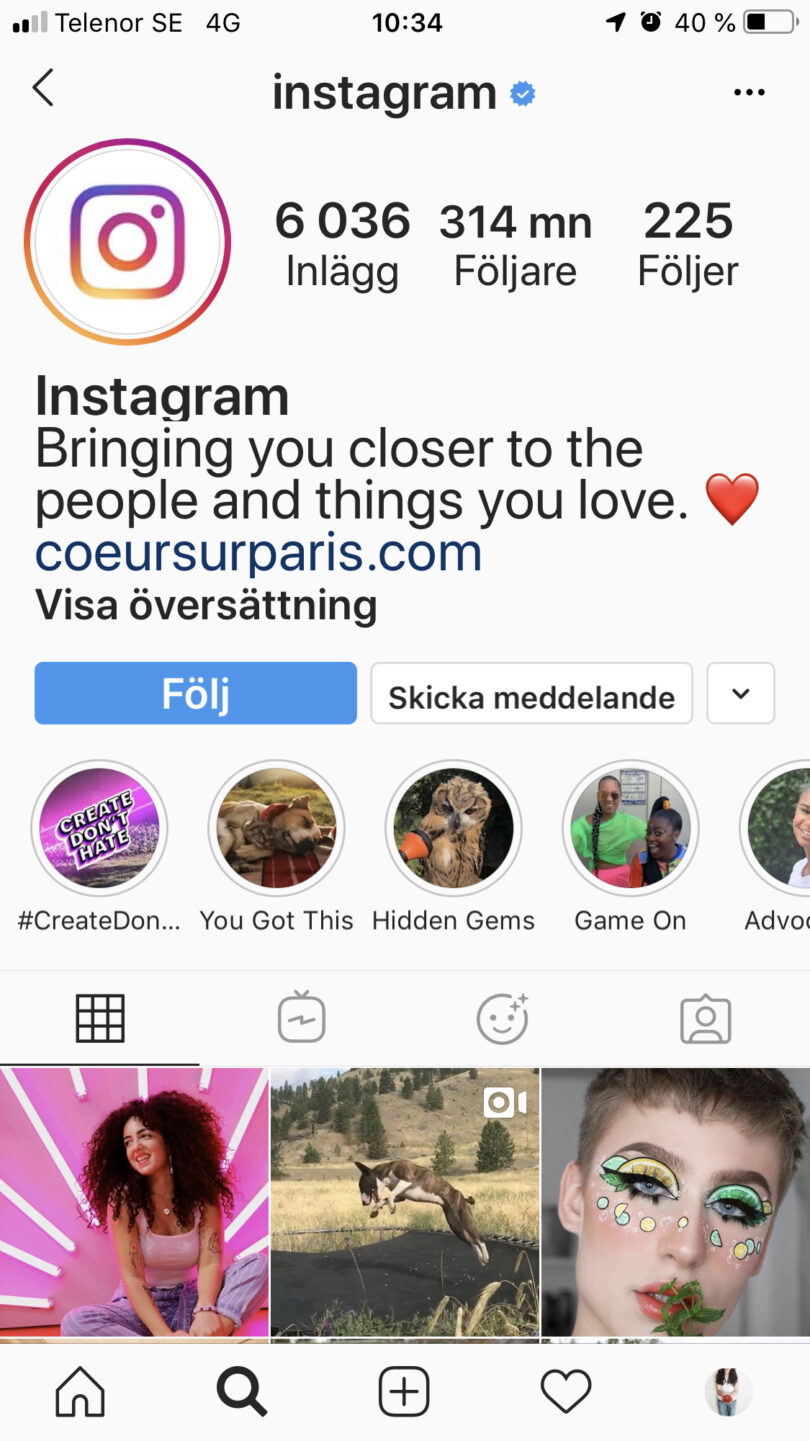The image size is (810, 1441).
Task: Follow the account with the Följ button
Action: point(196,693)
